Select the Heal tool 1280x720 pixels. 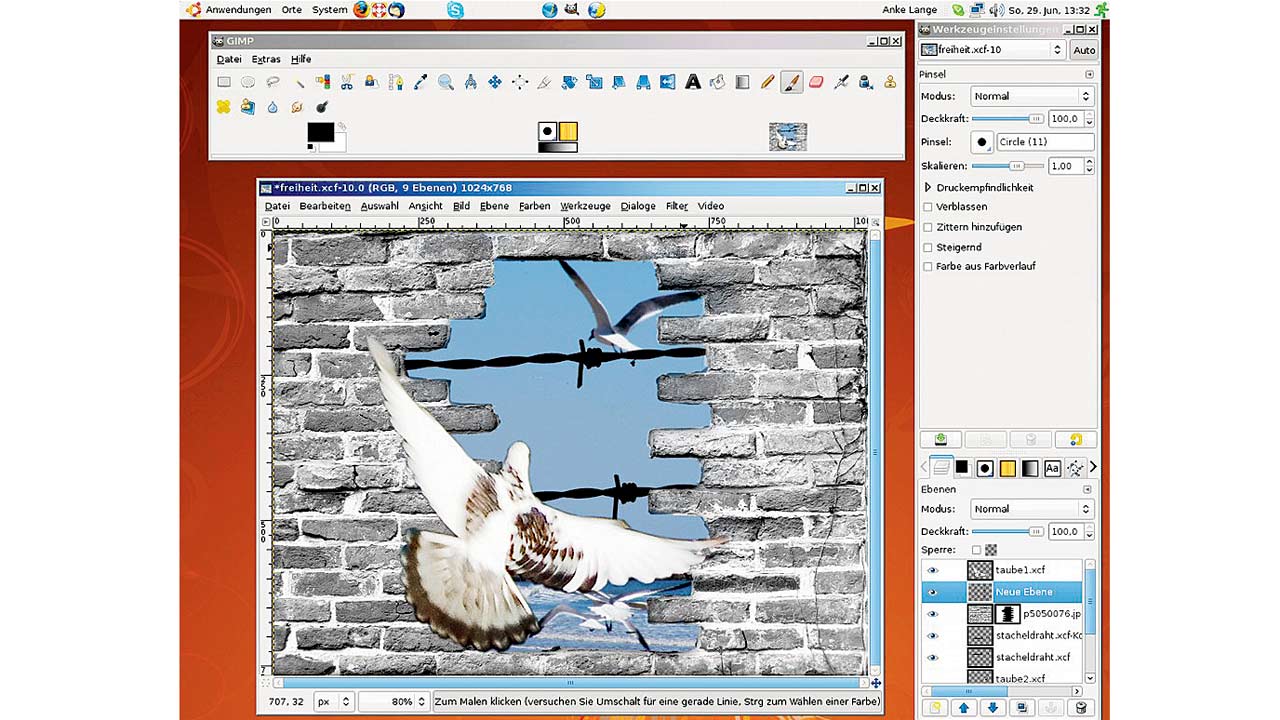coord(223,106)
